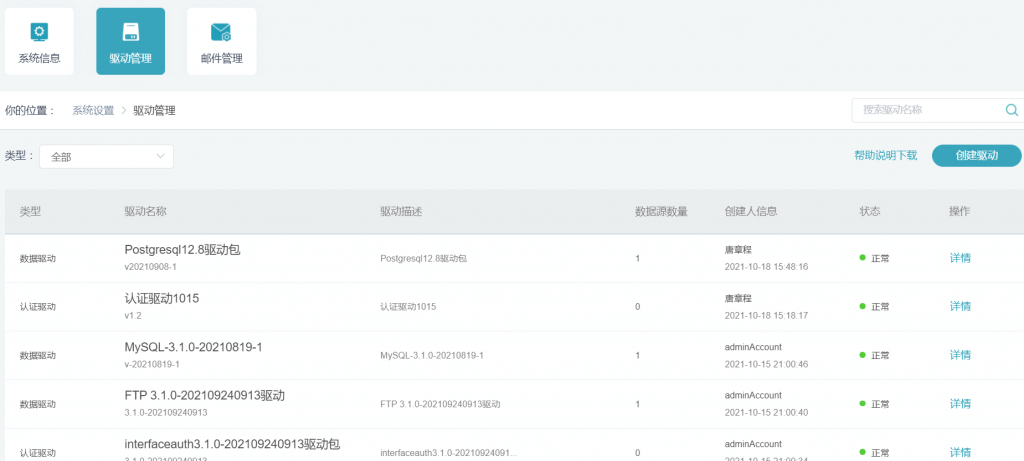Go to 系统设置 in the breadcrumb
Screen dimensions: 1024x461
[93, 110]
